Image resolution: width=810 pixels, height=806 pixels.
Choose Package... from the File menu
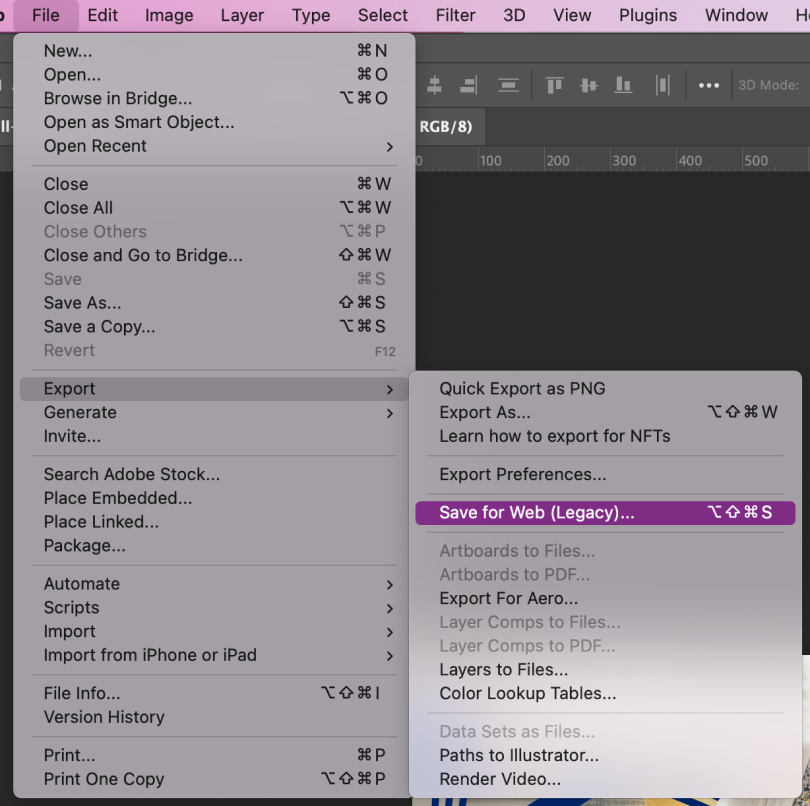click(214, 546)
